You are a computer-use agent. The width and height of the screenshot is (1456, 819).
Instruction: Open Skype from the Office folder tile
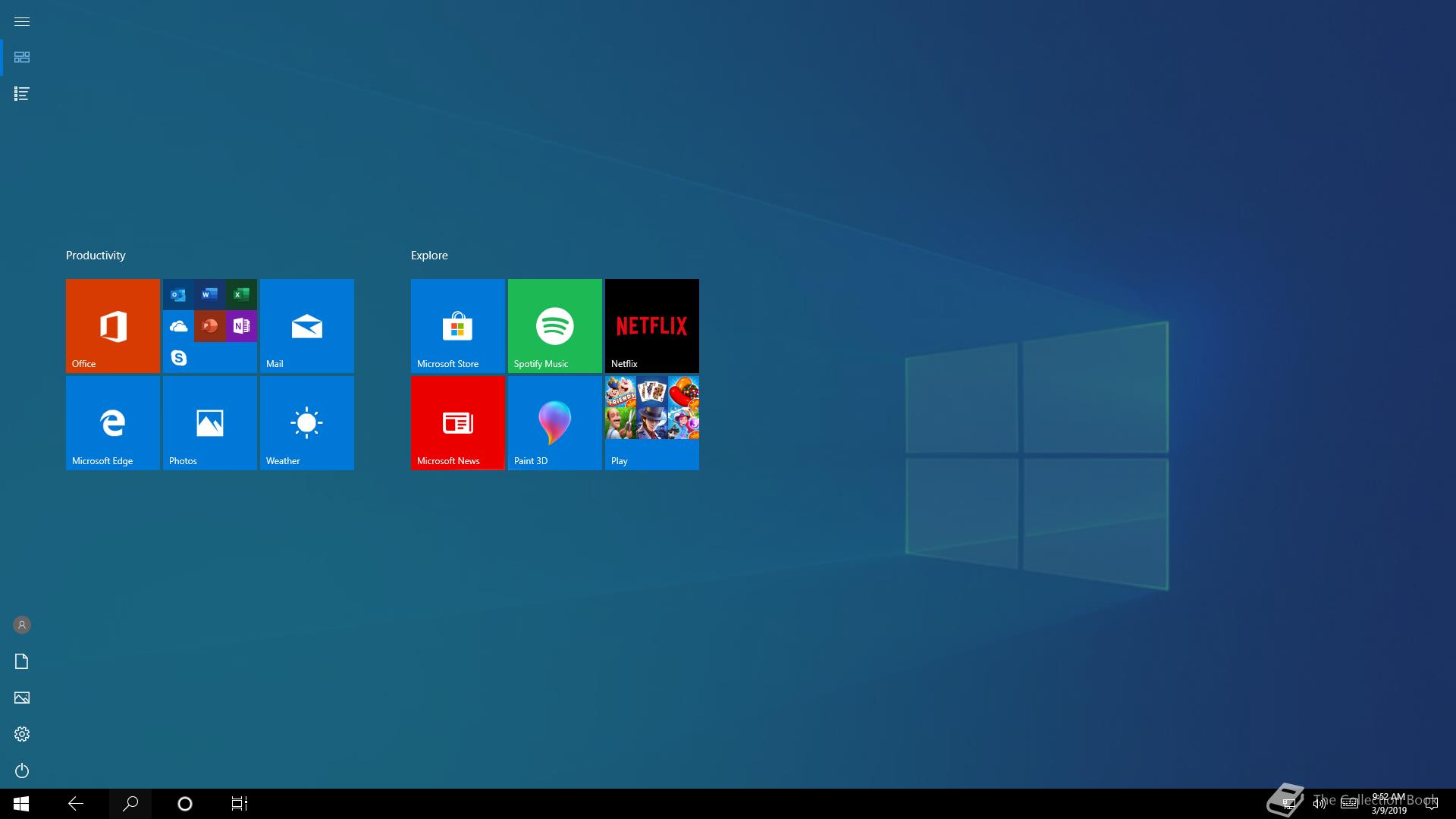[x=178, y=357]
